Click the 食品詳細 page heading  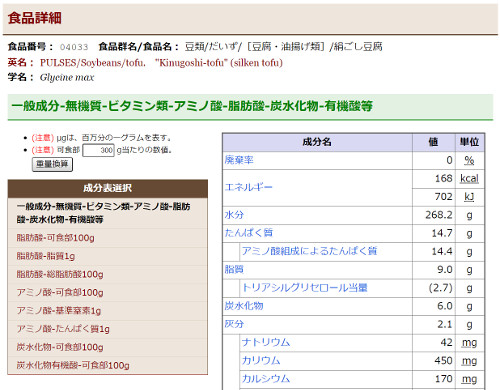35,18
